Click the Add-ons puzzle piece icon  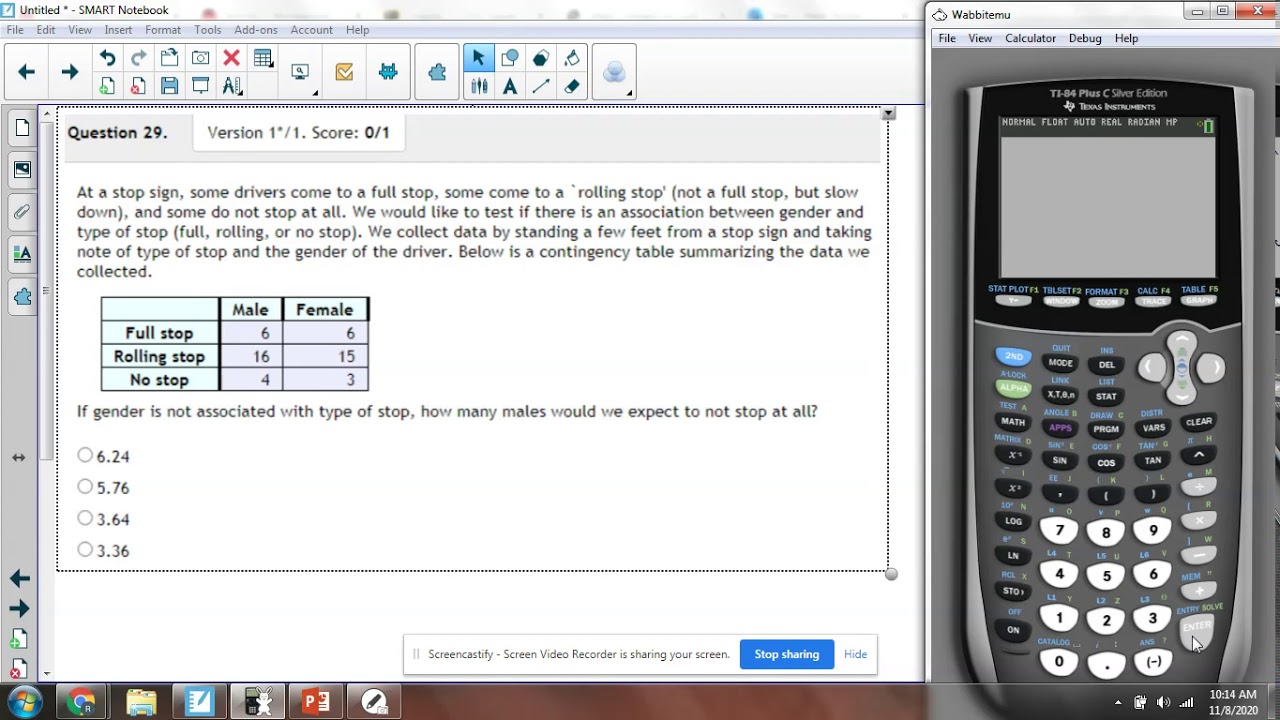(x=437, y=72)
